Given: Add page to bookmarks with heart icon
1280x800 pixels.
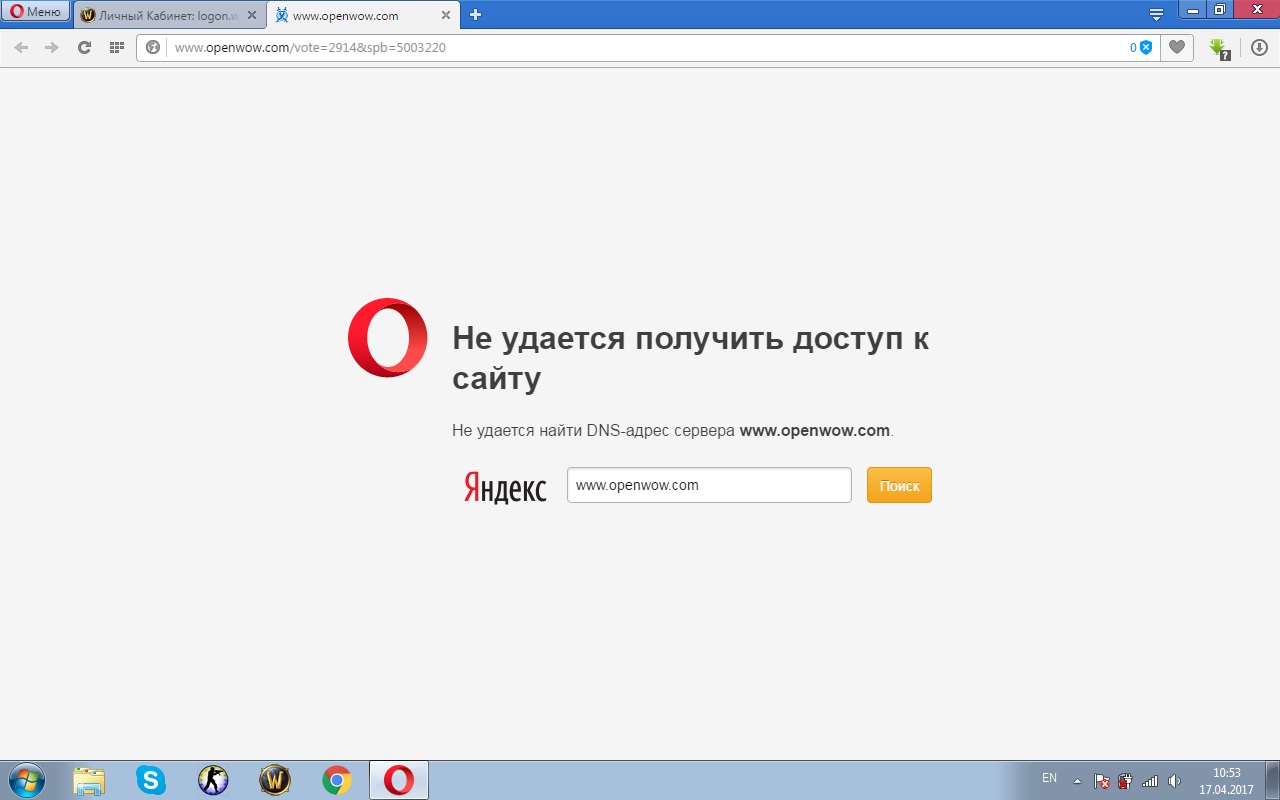Looking at the screenshot, I should click(1177, 47).
